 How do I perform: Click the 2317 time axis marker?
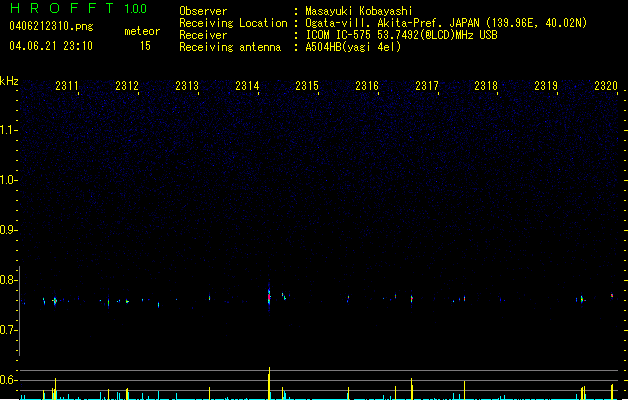pos(427,86)
